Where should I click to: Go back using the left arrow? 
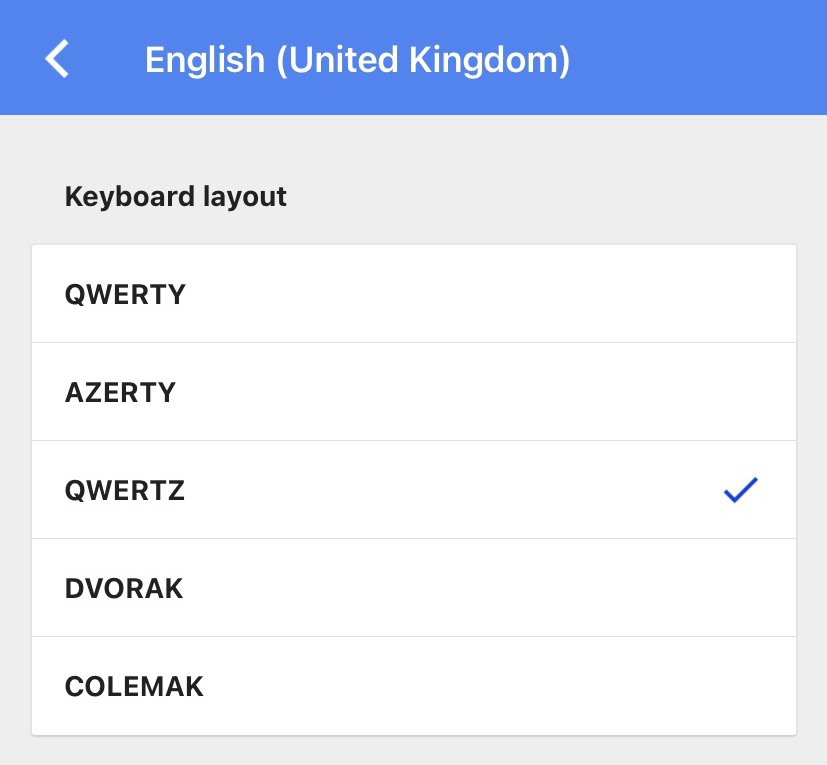click(x=58, y=59)
